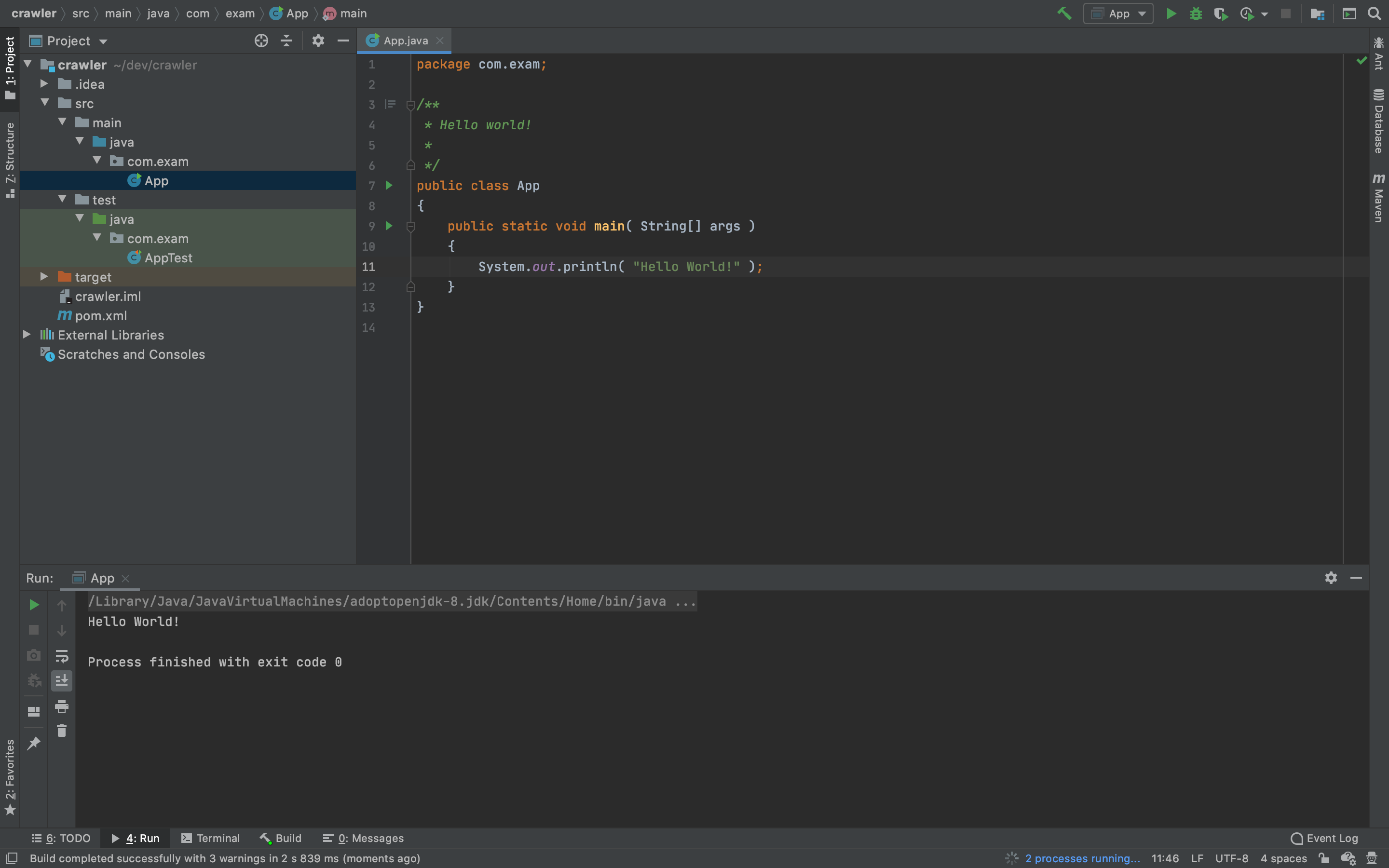
Task: Click the Debug bug icon in top toolbar
Action: [1196, 13]
